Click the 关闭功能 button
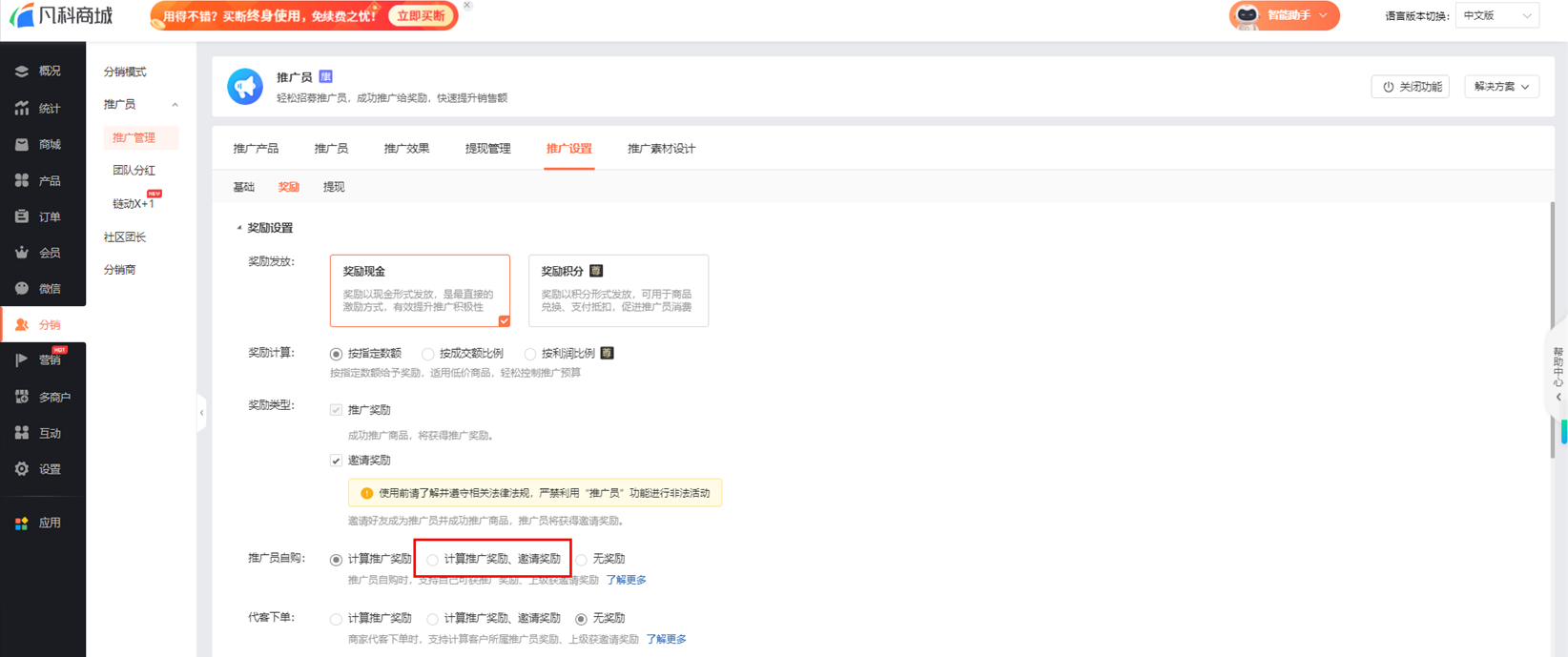The image size is (1568, 657). pyautogui.click(x=1411, y=87)
